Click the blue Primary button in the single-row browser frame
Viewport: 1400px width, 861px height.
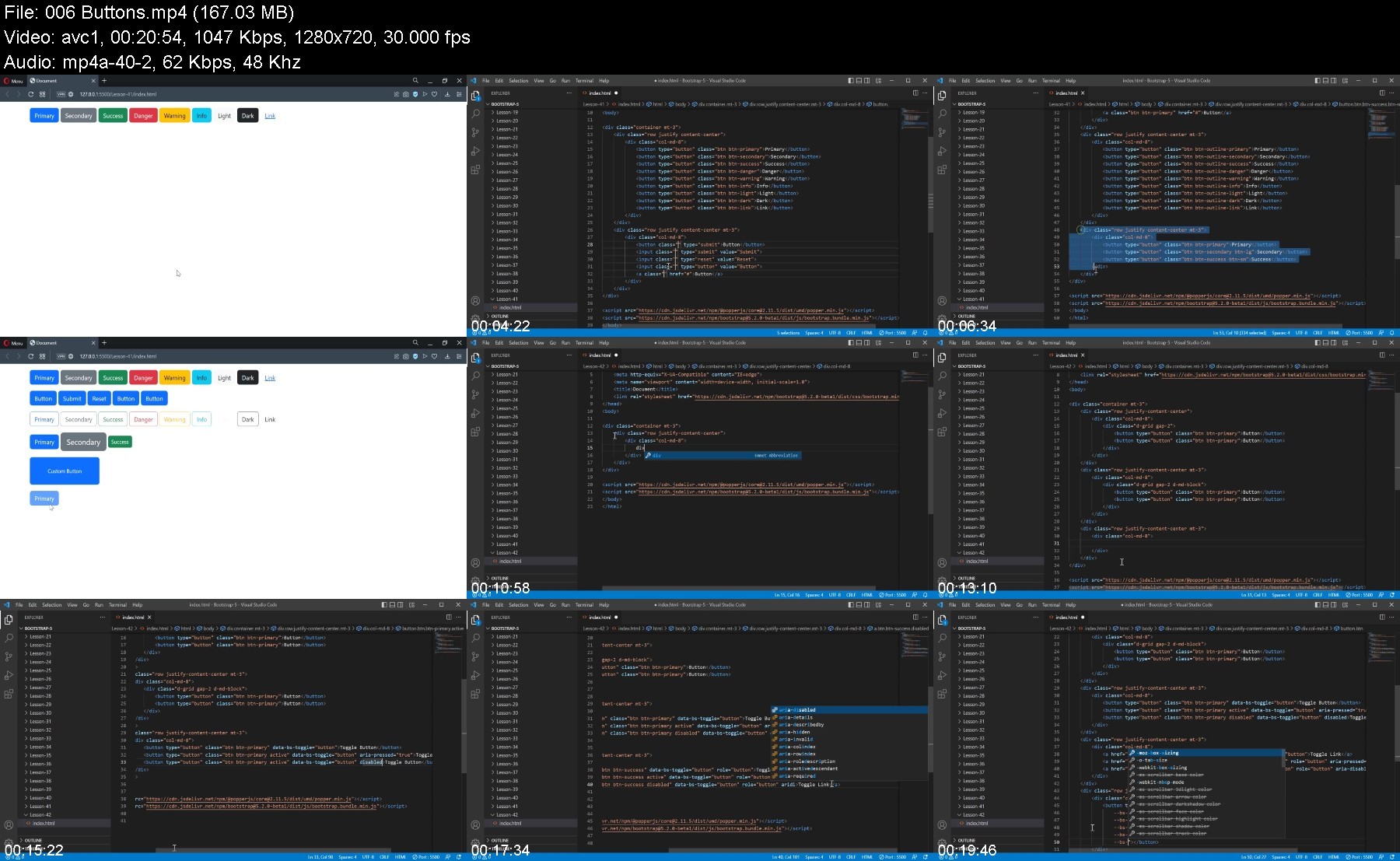pos(44,116)
